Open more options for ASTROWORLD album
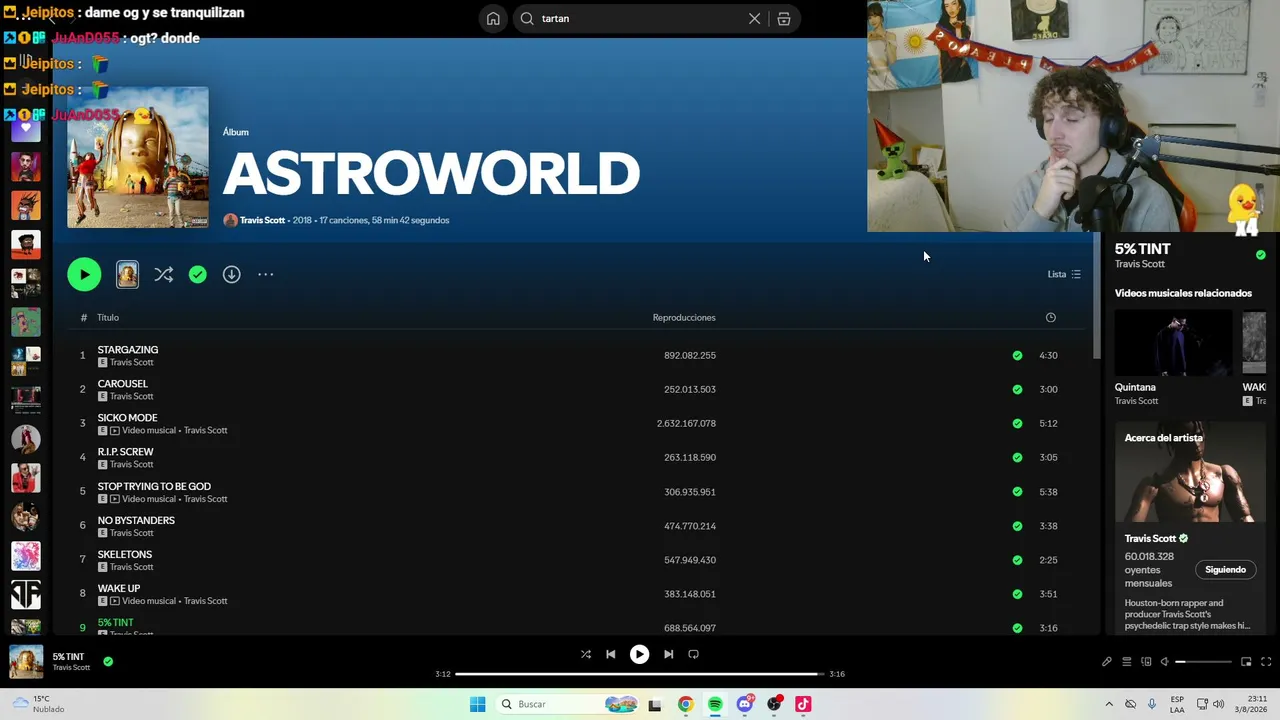Viewport: 1280px width, 720px height. (265, 274)
